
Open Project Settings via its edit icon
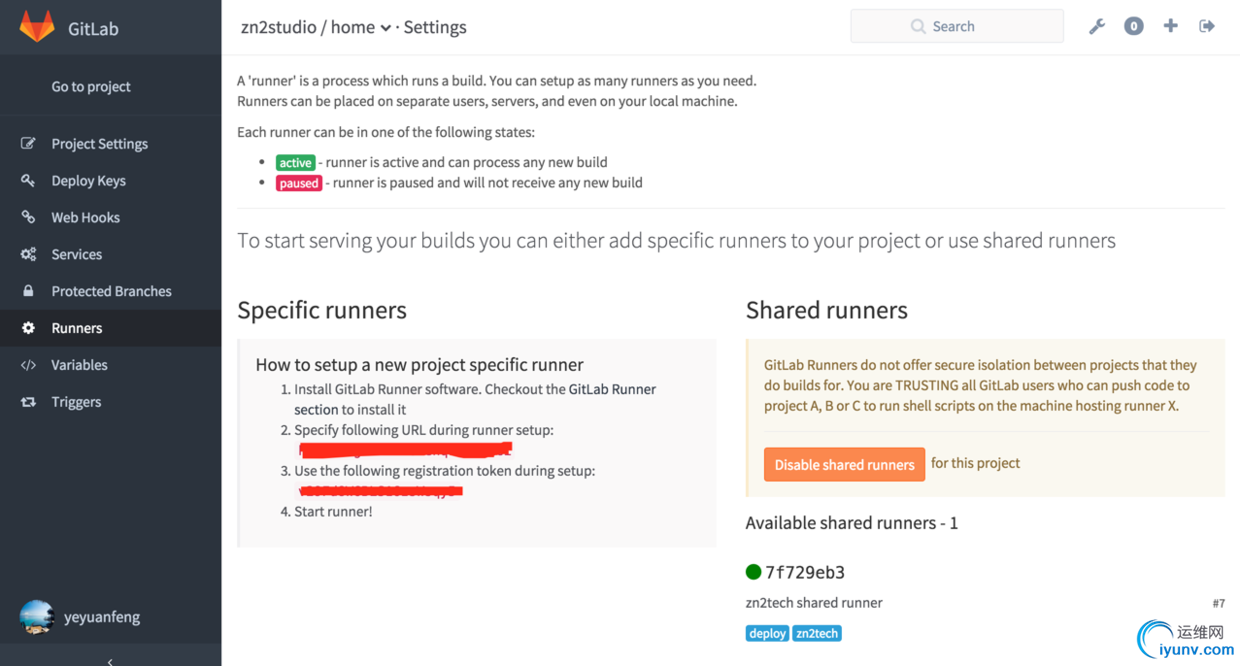(x=28, y=144)
